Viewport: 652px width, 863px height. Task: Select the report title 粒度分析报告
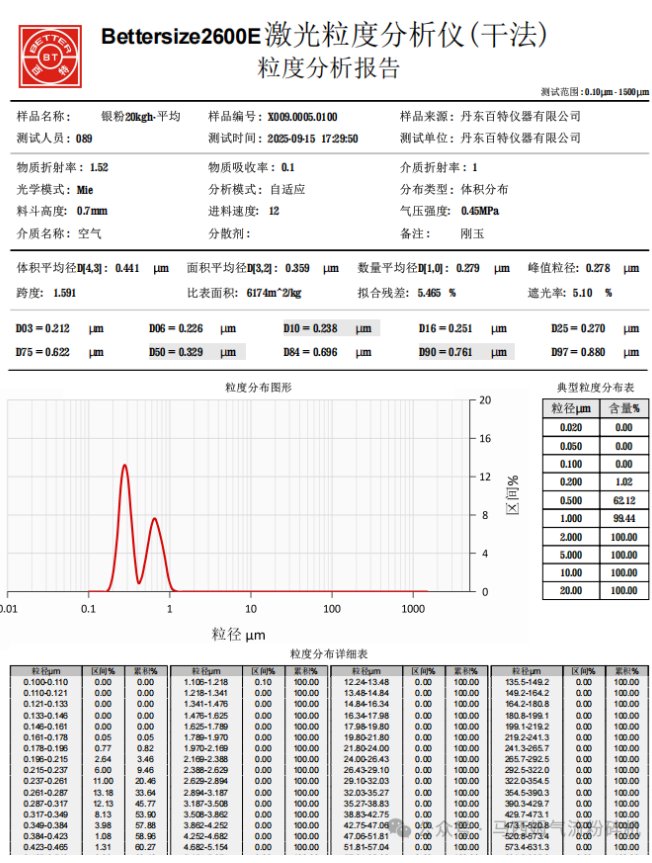(x=328, y=68)
